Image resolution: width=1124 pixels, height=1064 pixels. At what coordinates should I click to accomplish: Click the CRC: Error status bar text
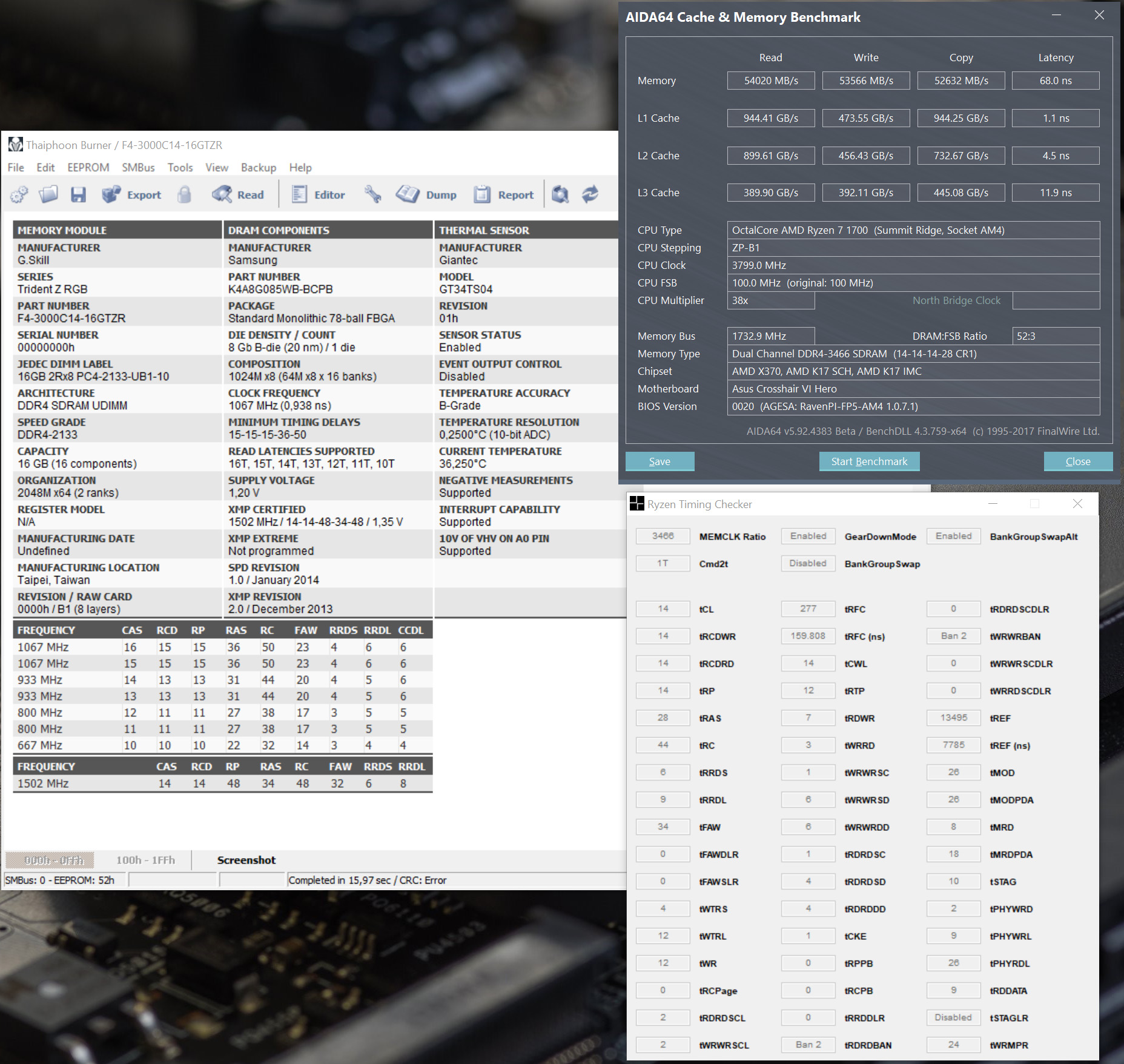pyautogui.click(x=423, y=880)
